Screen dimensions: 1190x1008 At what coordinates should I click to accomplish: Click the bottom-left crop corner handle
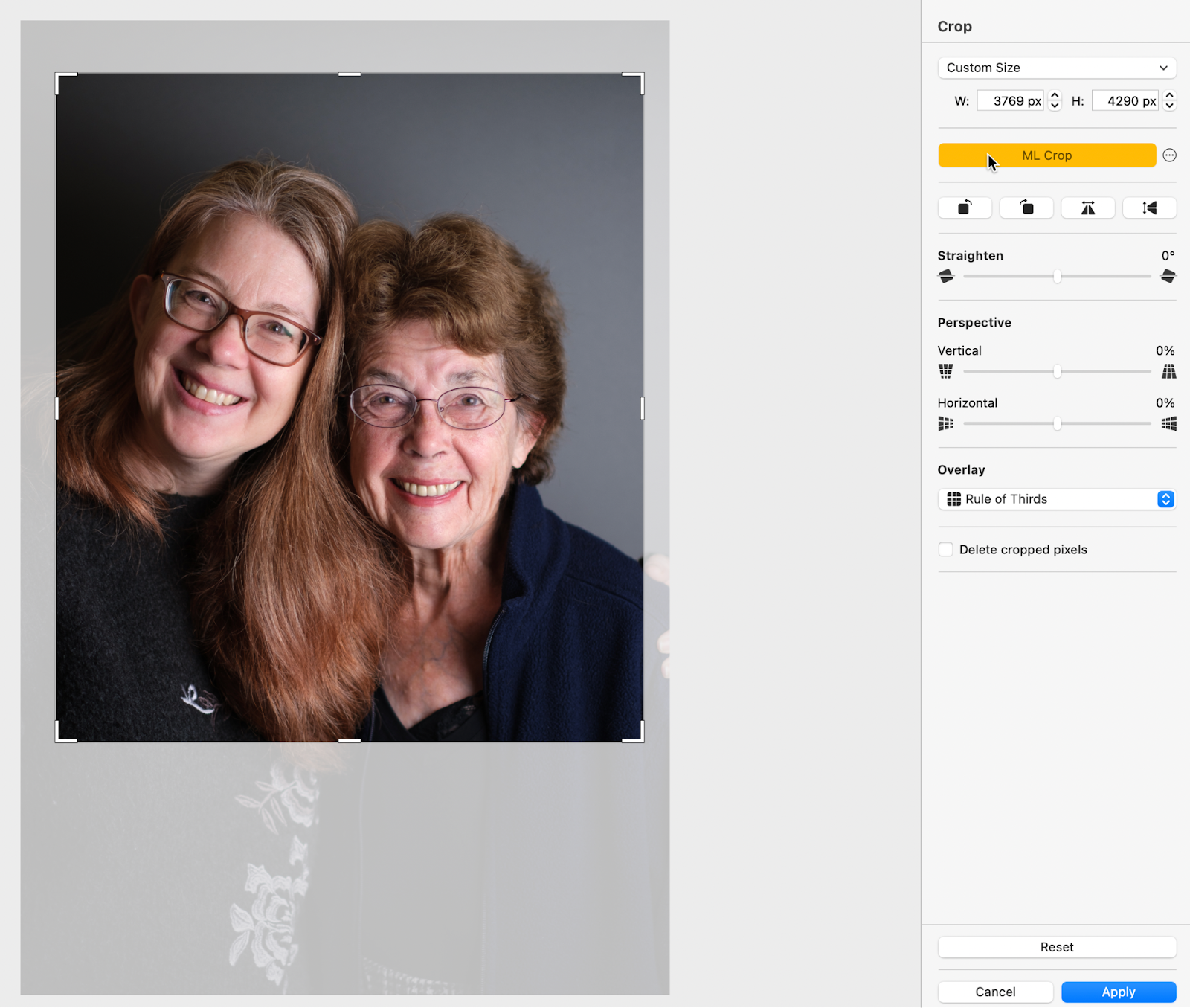coord(58,739)
